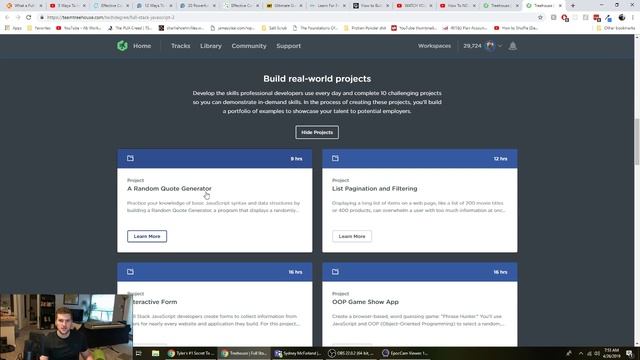The height and width of the screenshot is (360, 640).
Task: Show hidden system tray icons
Action: [x=581, y=353]
